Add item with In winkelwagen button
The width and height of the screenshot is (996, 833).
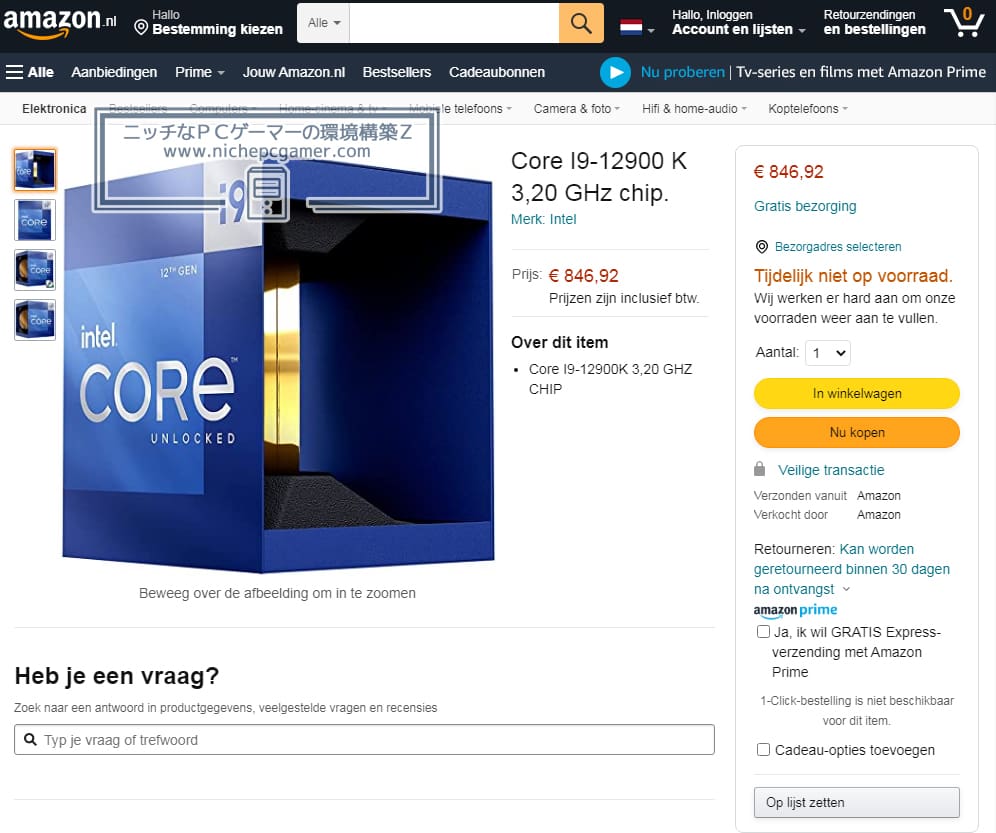(x=856, y=393)
